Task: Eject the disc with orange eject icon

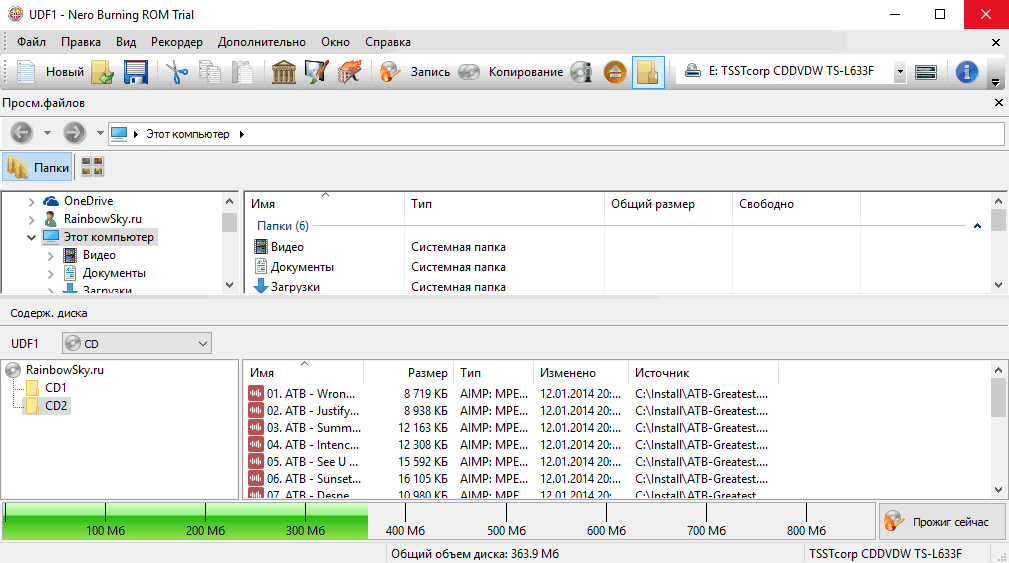Action: (615, 71)
